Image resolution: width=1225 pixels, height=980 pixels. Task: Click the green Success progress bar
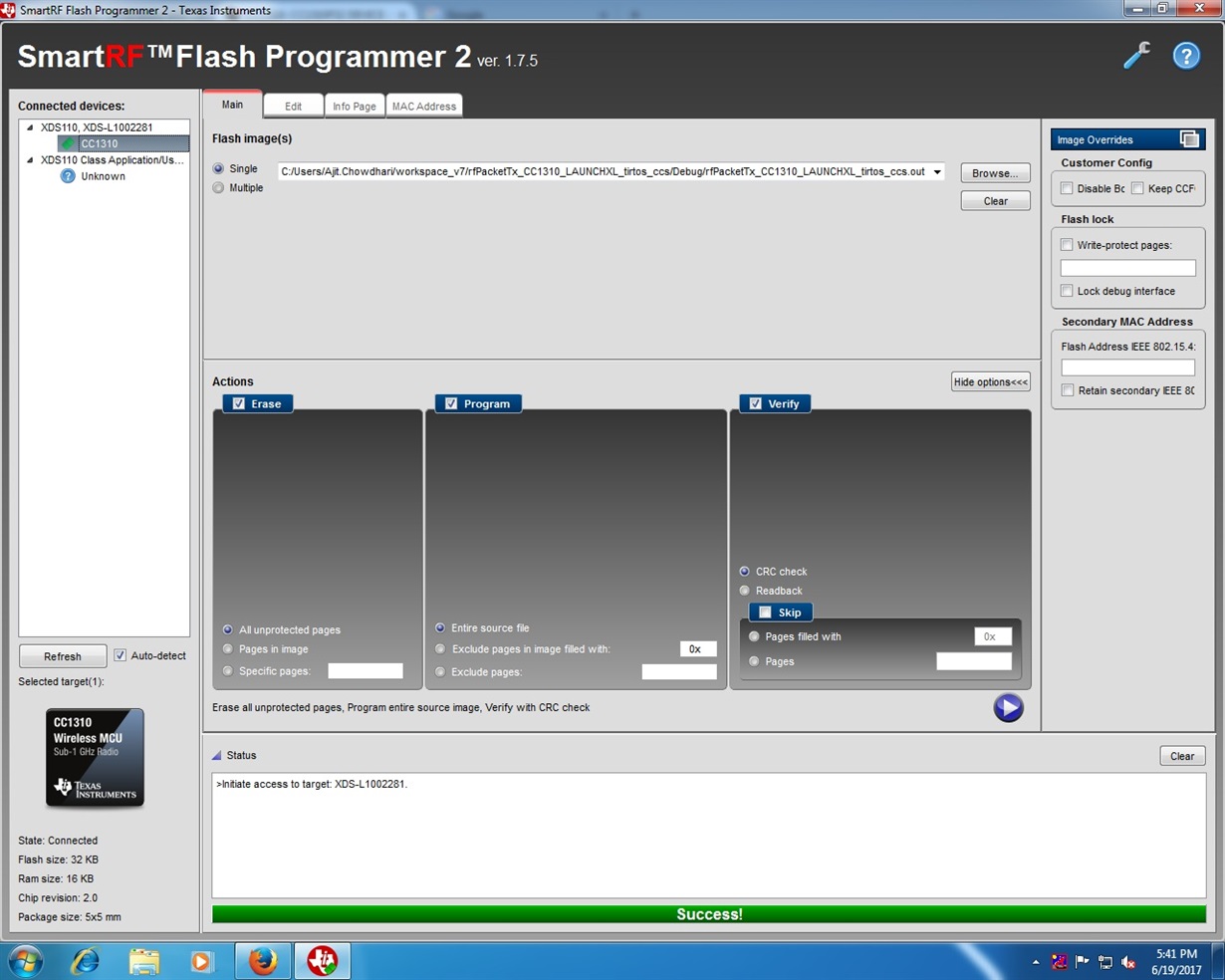coord(709,914)
